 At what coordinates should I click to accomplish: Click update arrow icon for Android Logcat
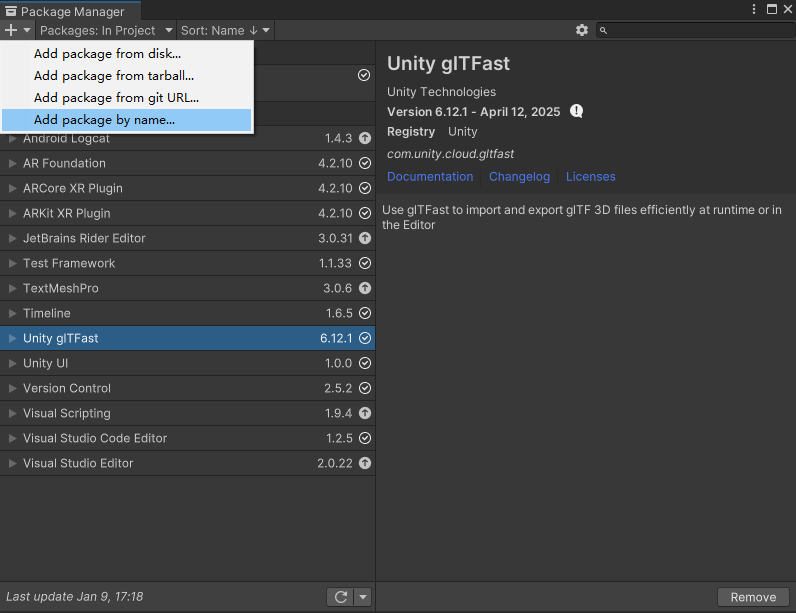click(x=365, y=138)
